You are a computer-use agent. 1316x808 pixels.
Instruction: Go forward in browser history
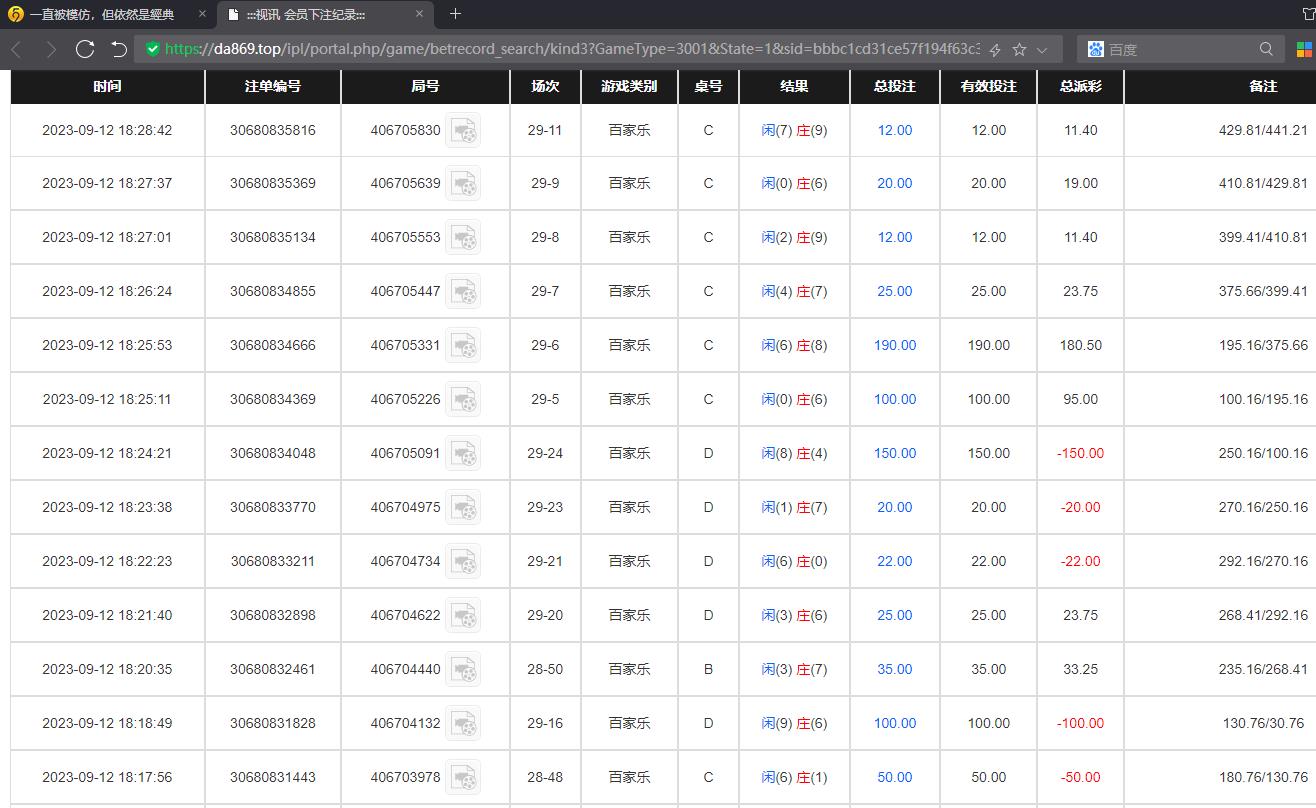click(51, 49)
